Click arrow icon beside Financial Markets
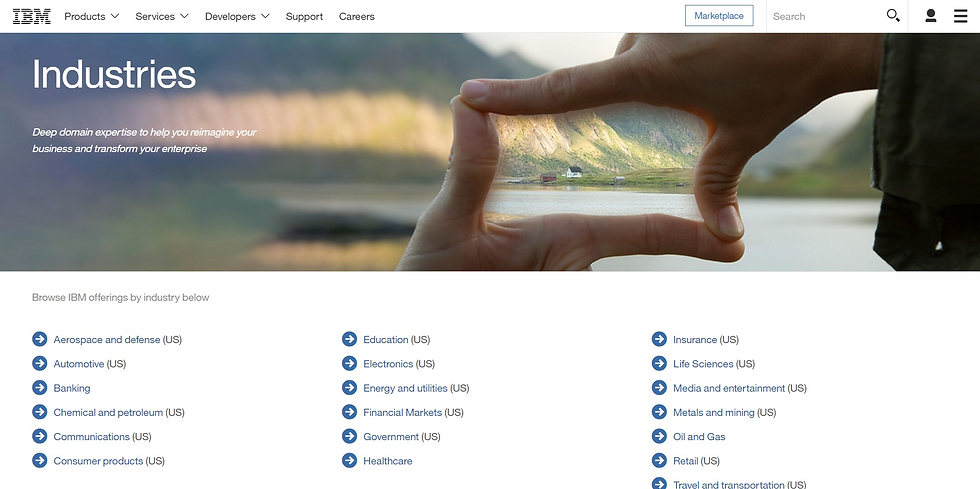Viewport: 980px width, 489px height. (349, 412)
